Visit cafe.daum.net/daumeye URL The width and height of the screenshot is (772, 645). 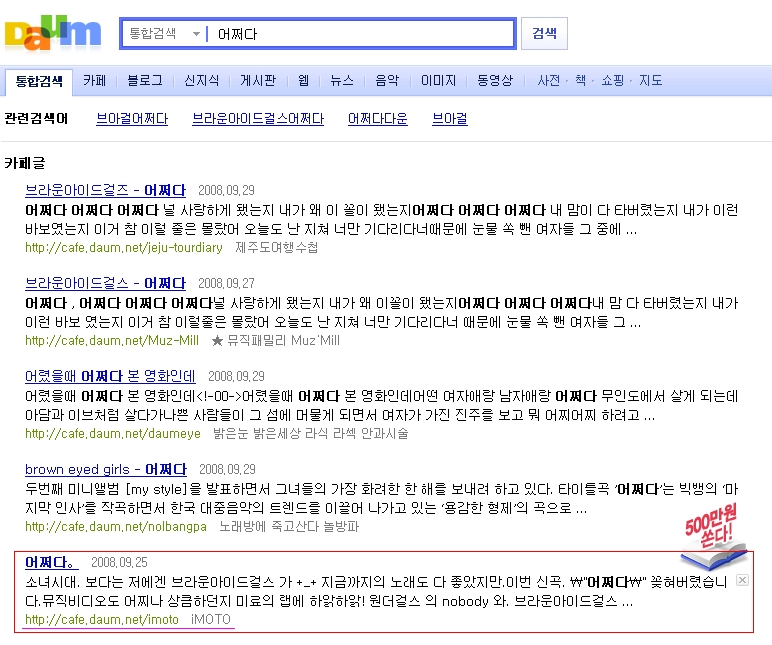(x=113, y=433)
